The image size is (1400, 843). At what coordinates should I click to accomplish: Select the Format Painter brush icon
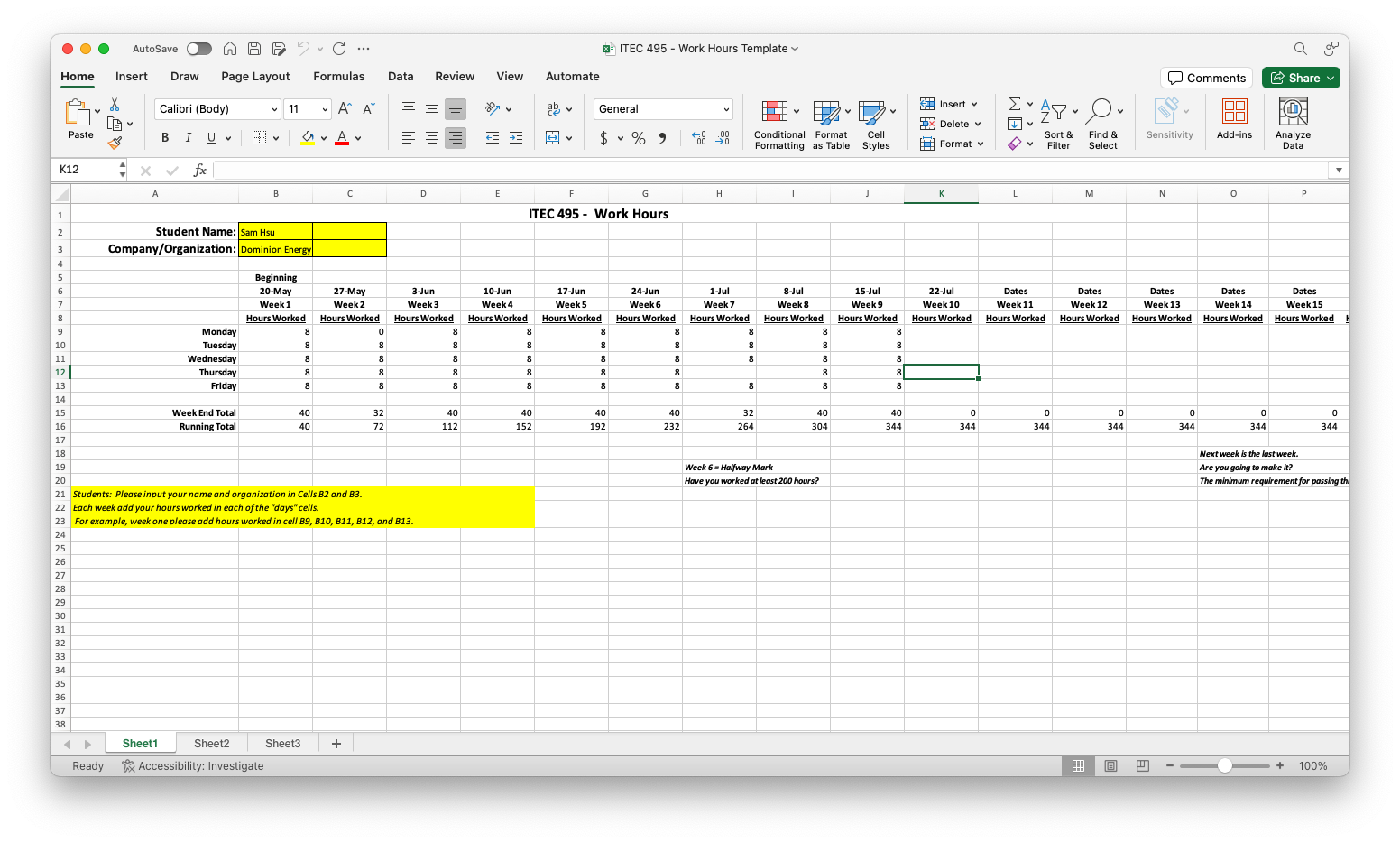coord(115,143)
